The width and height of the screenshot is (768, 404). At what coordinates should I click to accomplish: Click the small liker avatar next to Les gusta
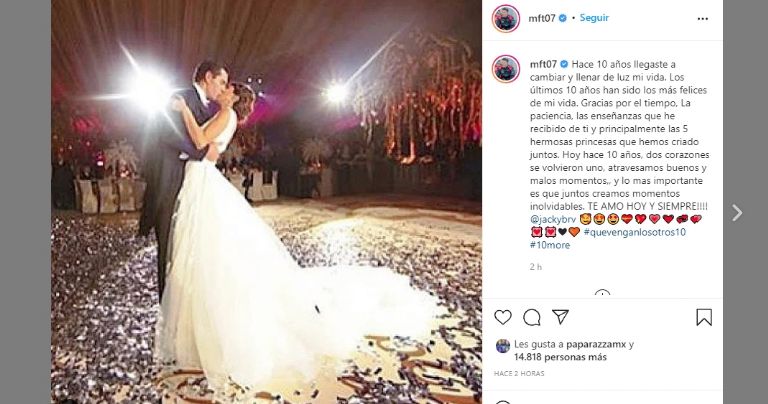click(503, 346)
